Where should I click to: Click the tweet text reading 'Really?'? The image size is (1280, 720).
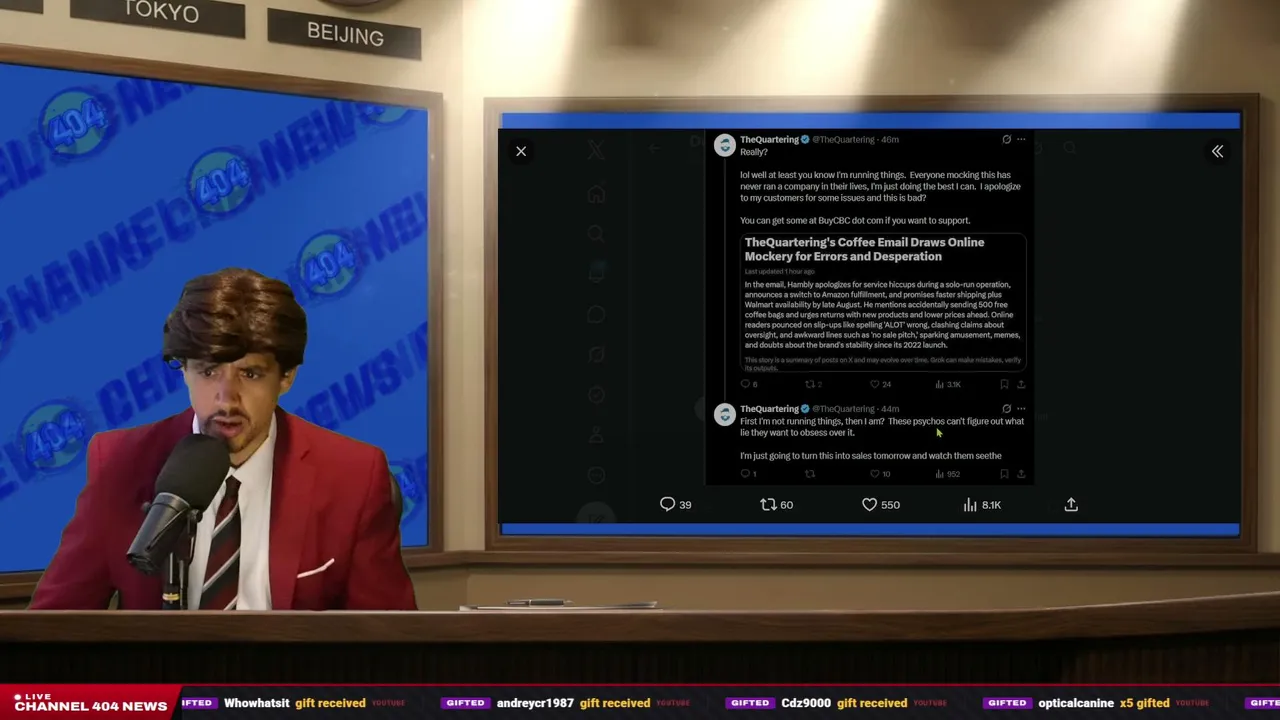[754, 152]
